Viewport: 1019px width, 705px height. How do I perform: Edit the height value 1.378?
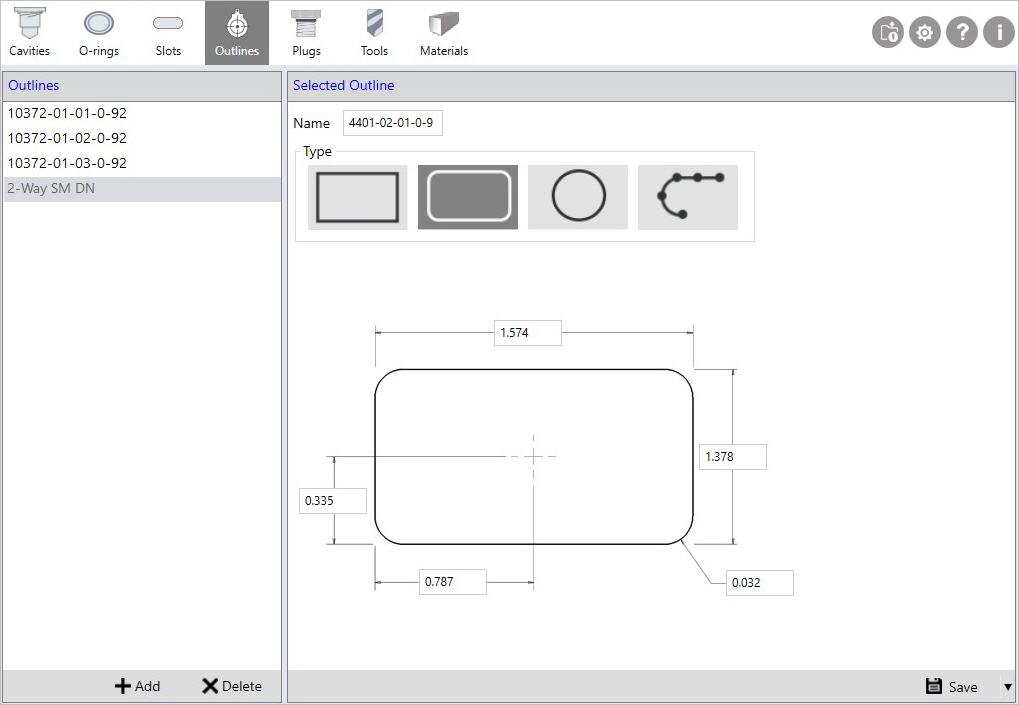point(733,457)
